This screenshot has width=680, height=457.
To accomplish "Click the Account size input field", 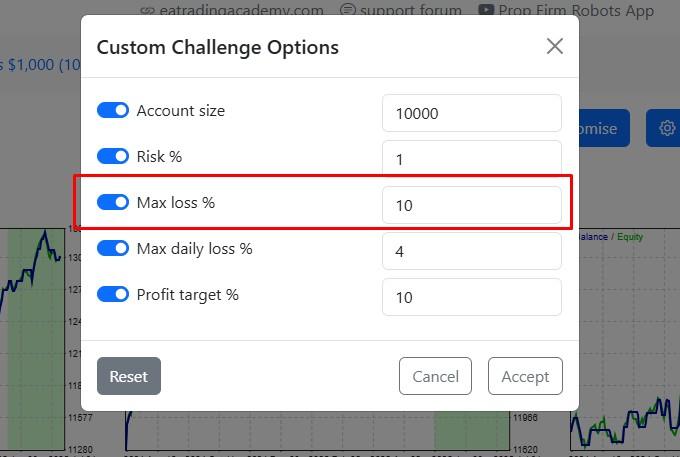I will (472, 113).
